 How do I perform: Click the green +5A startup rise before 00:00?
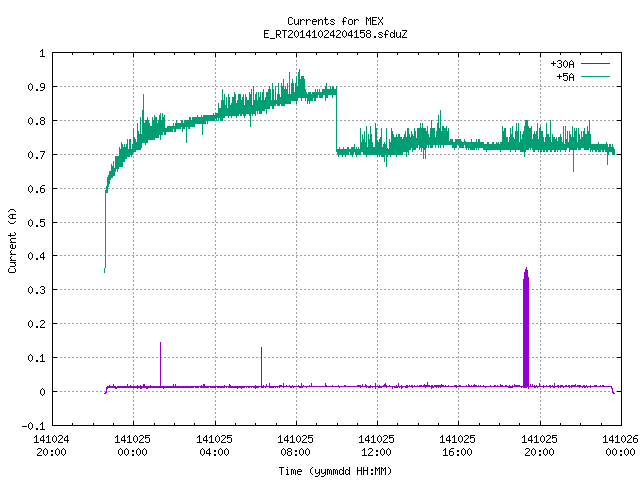[x=105, y=231]
